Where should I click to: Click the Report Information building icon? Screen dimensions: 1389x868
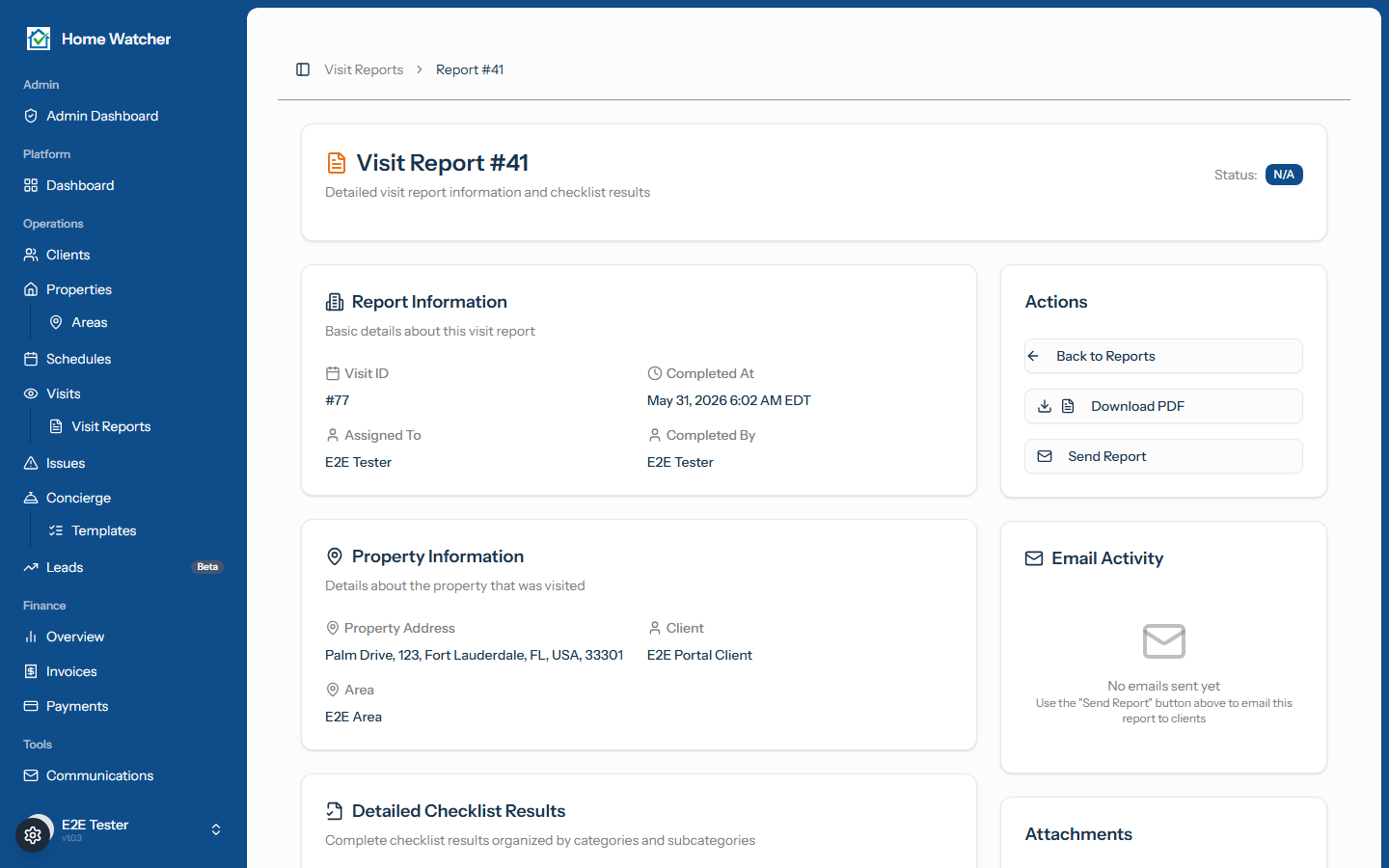pos(335,302)
